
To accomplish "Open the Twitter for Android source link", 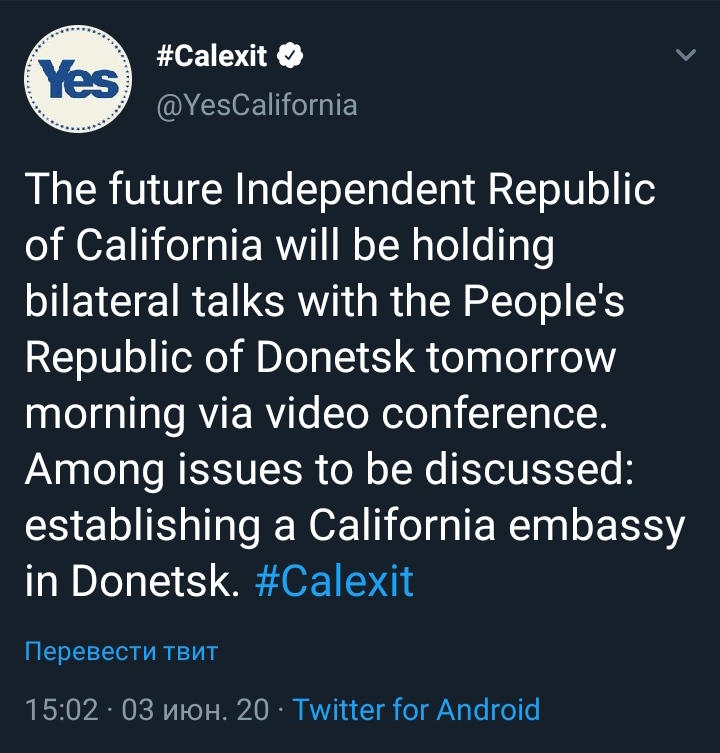I will pyautogui.click(x=416, y=709).
